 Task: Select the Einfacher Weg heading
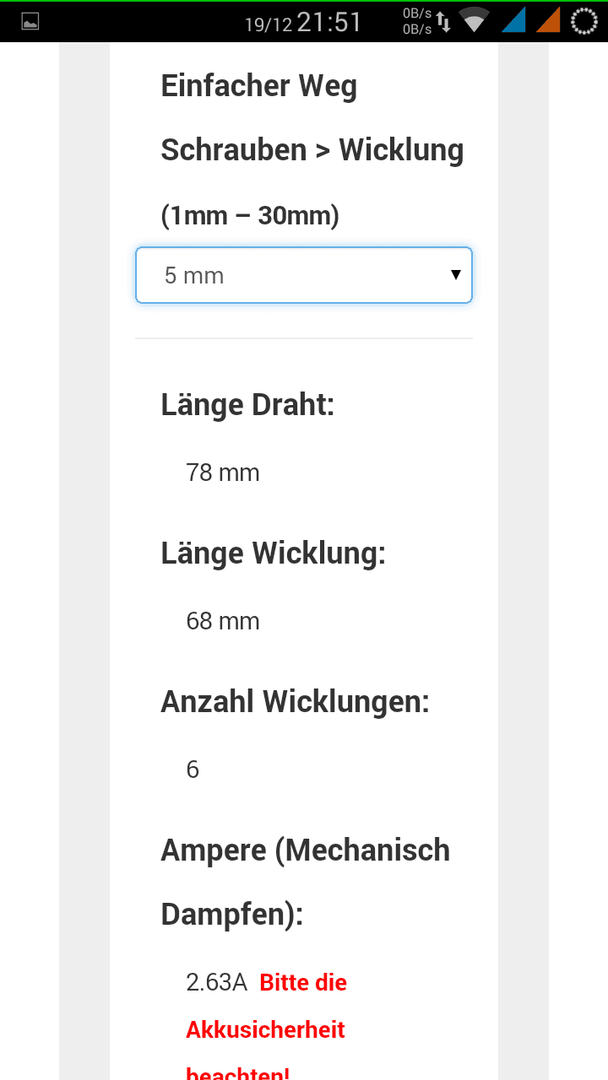[x=259, y=87]
